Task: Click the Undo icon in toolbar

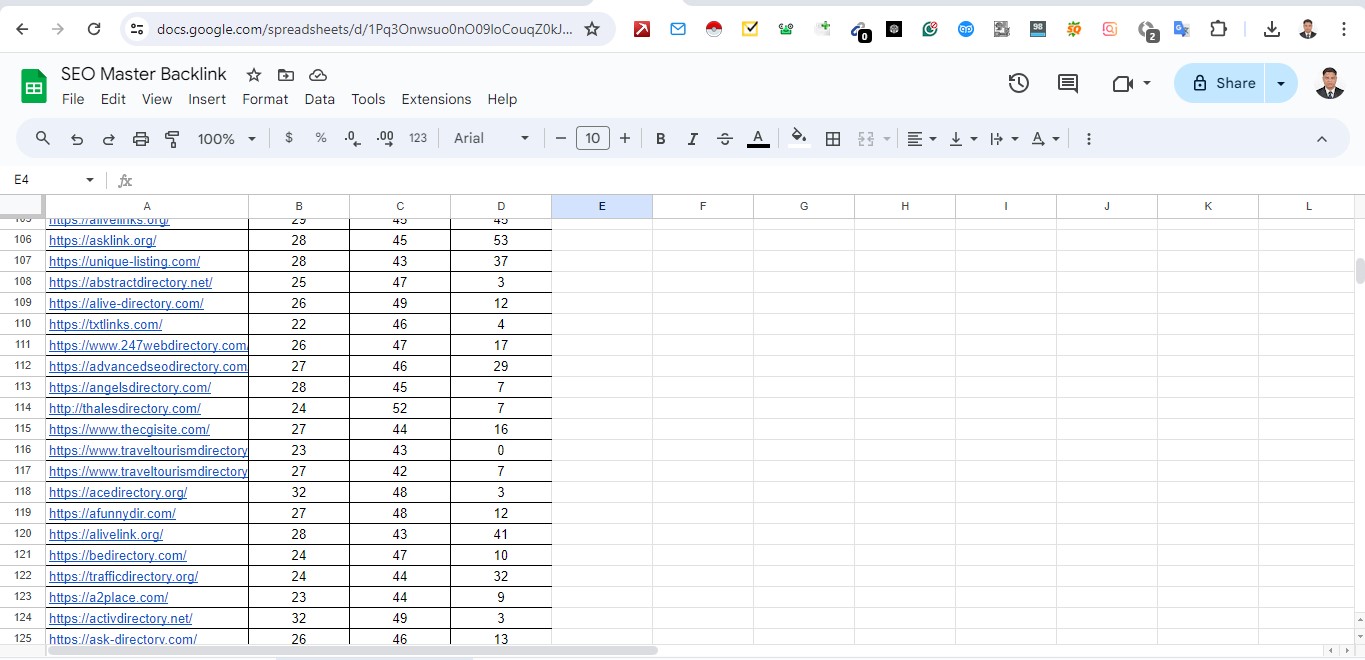Action: click(x=77, y=139)
